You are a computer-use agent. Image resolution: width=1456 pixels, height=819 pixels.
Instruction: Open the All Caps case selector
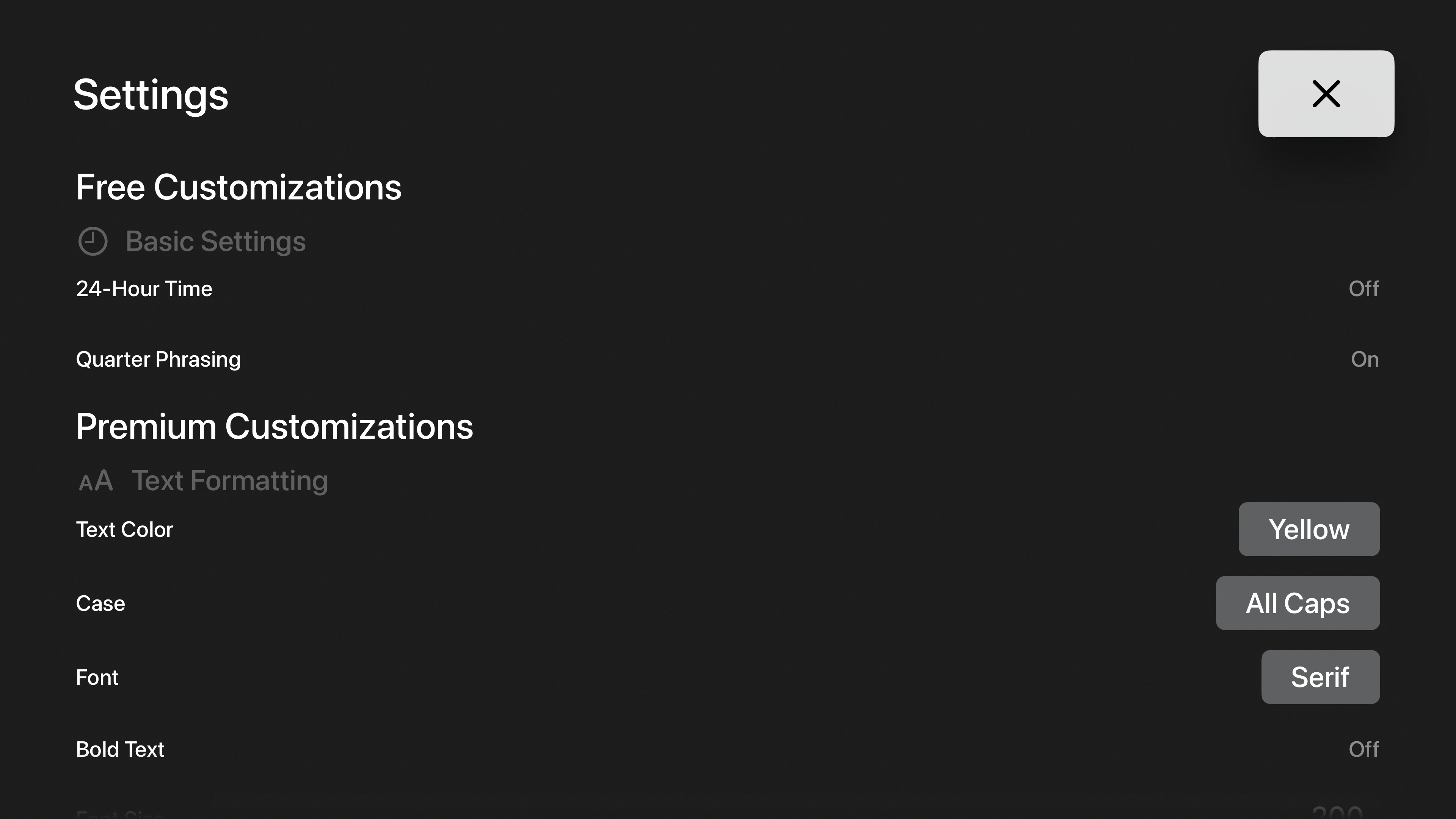pos(1297,603)
